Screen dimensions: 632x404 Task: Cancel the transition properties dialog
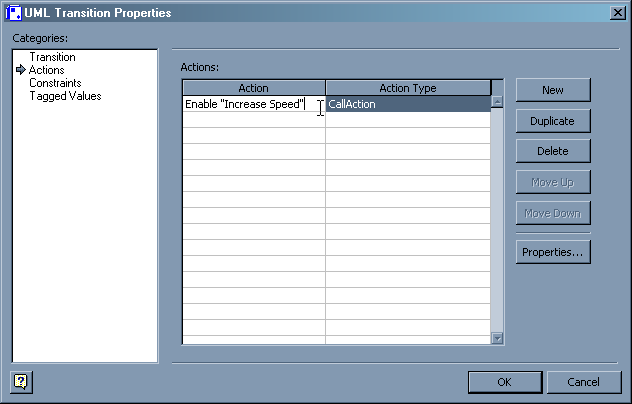click(x=583, y=382)
